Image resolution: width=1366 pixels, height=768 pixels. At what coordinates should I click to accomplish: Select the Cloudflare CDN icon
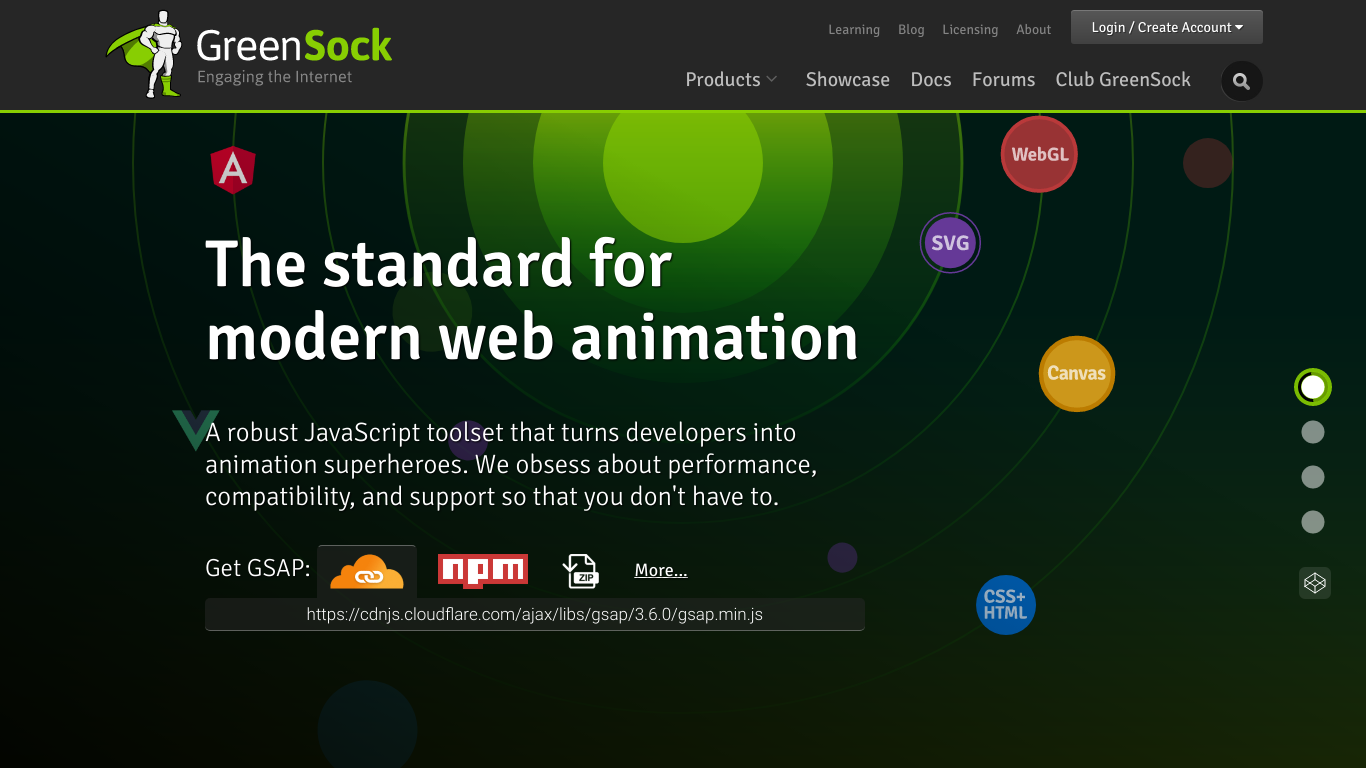367,571
